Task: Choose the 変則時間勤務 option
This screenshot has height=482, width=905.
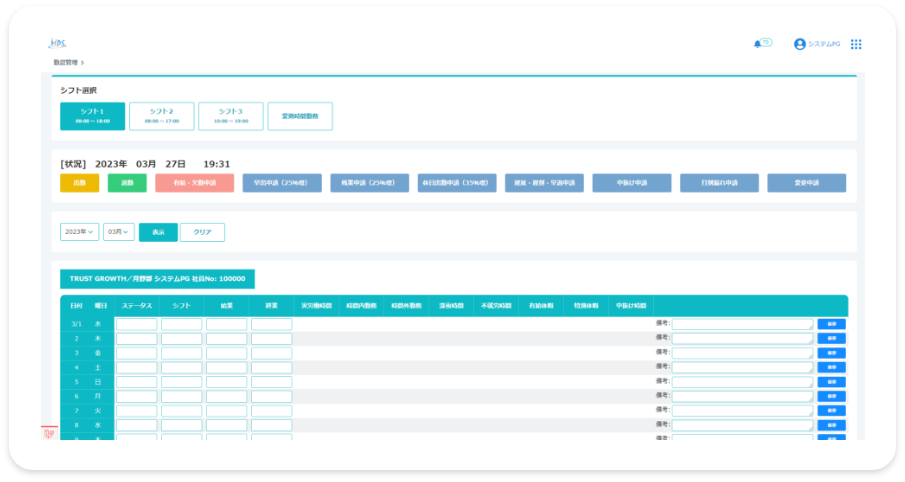Action: 300,116
